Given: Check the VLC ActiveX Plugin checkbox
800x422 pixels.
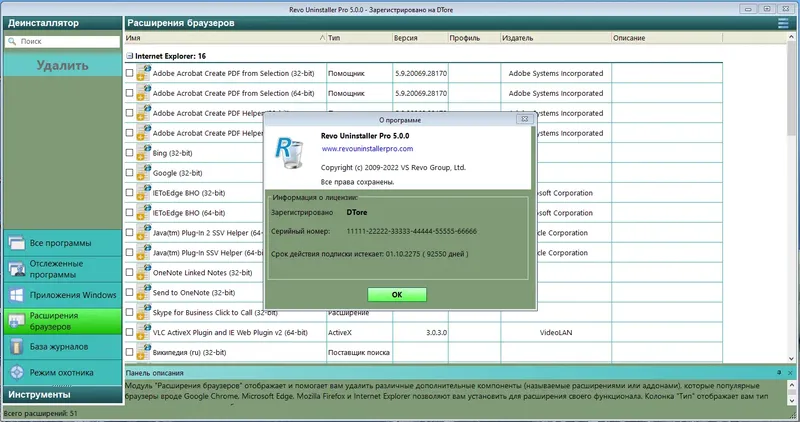Looking at the screenshot, I should coord(130,332).
